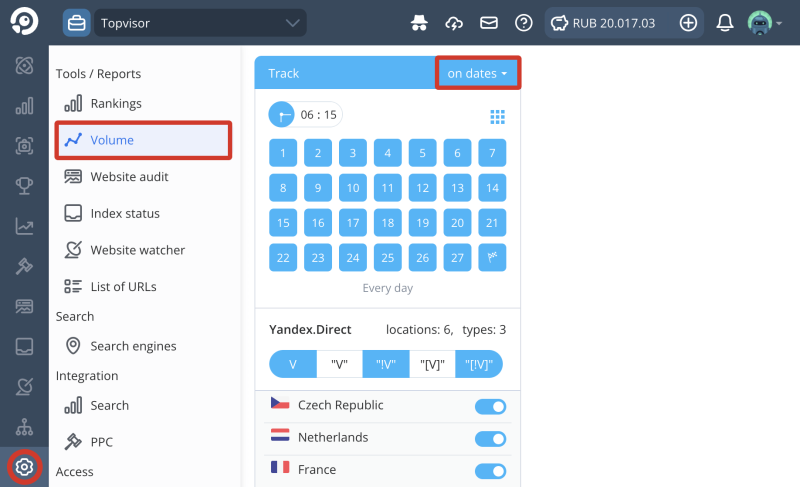Toggle the France location switch
800x487 pixels.
[490, 471]
